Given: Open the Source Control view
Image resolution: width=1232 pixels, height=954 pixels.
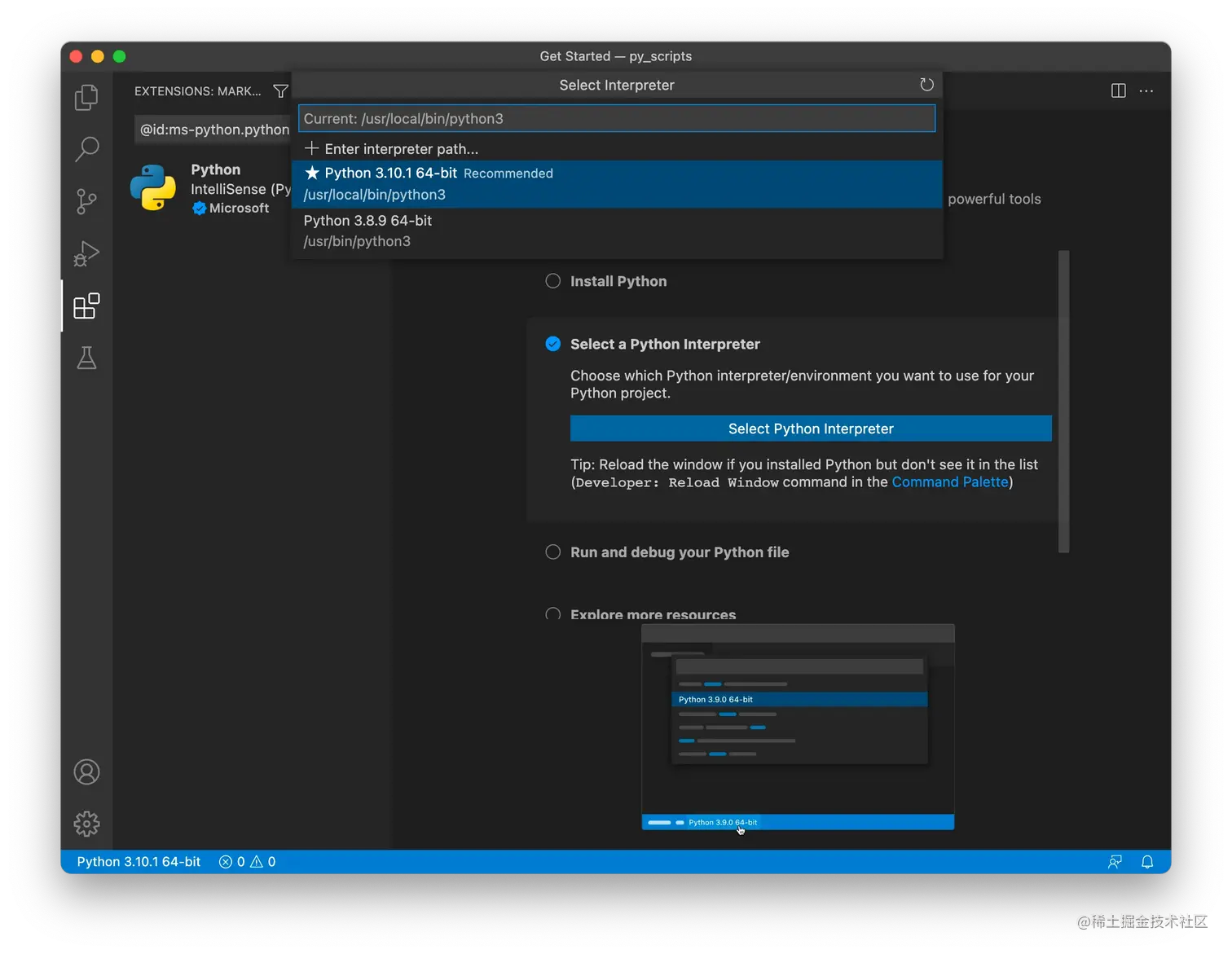Looking at the screenshot, I should pyautogui.click(x=86, y=201).
